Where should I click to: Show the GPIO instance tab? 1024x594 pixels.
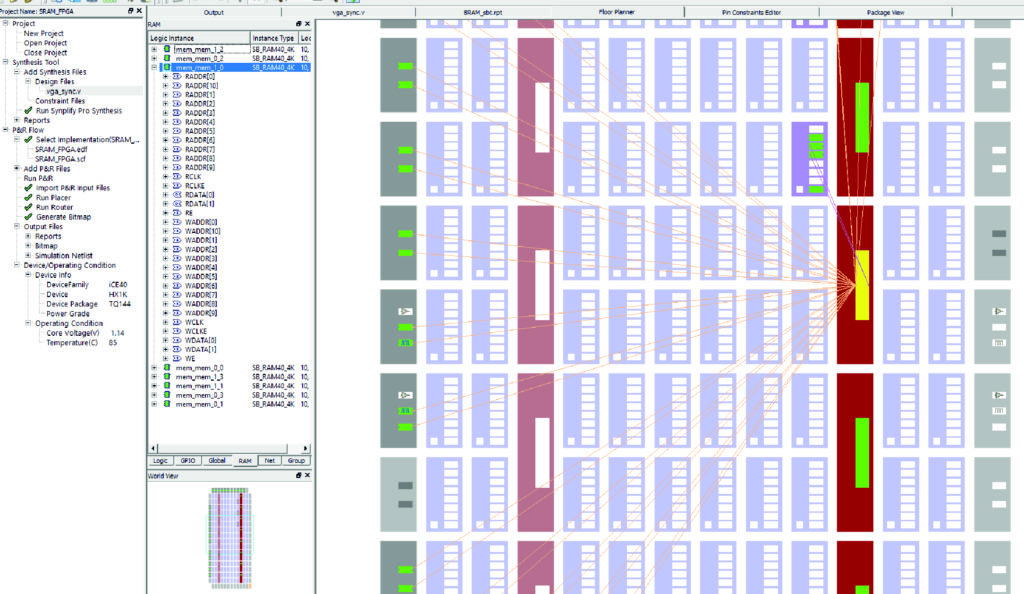[187, 461]
